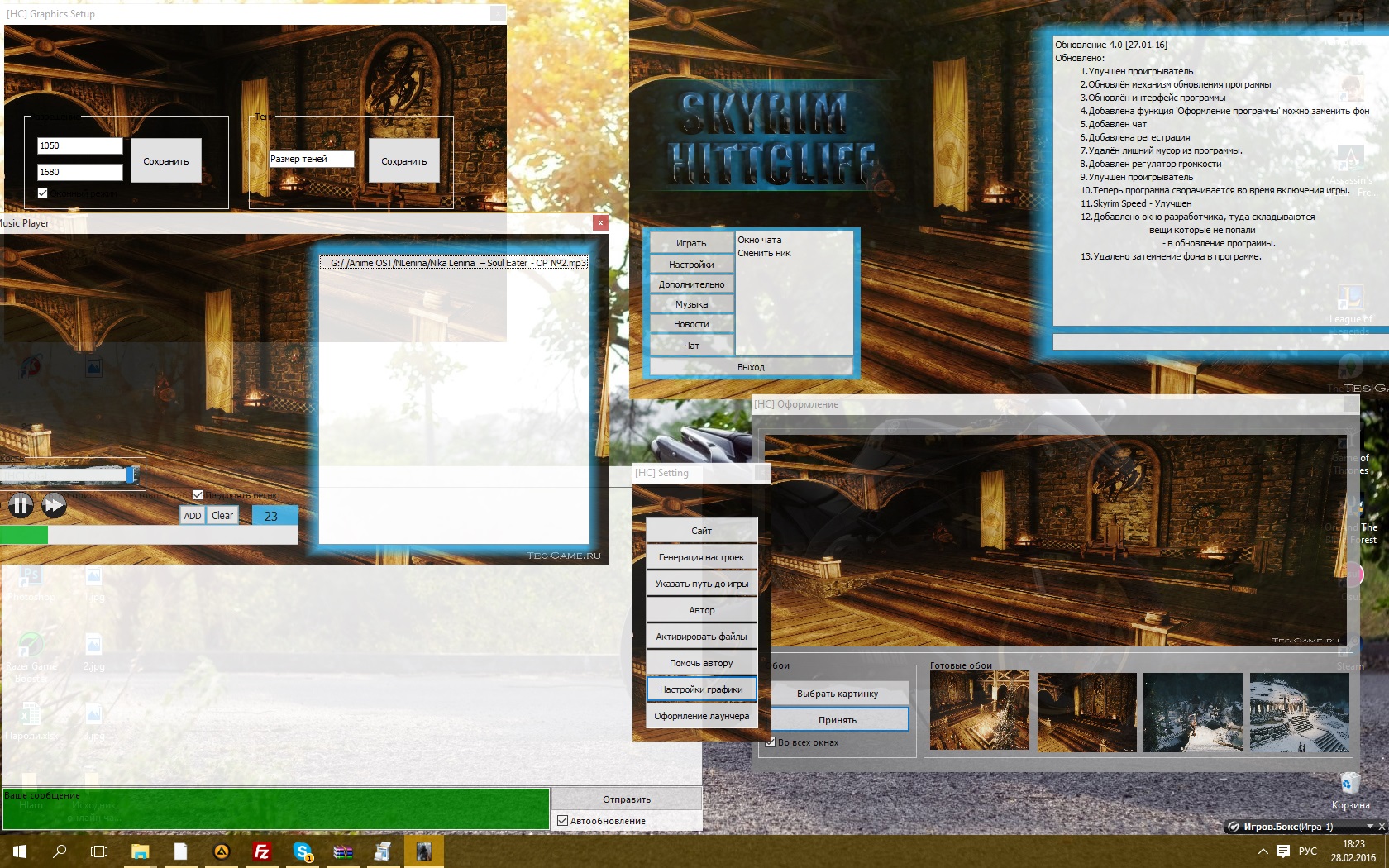Viewport: 1389px width, 868px height.
Task: Click Настройки графики button
Action: pyautogui.click(x=701, y=689)
